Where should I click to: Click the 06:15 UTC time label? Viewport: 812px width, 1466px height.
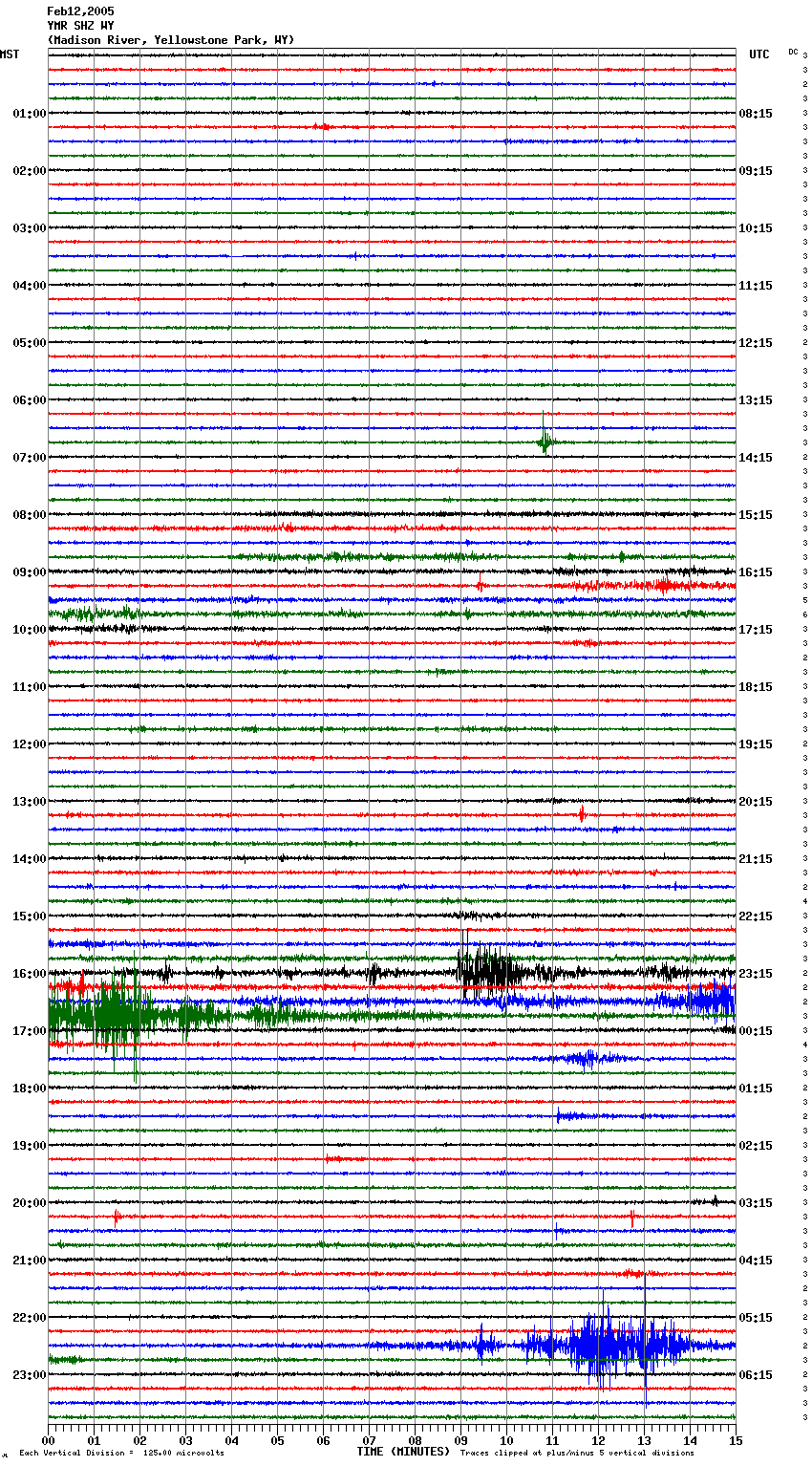(x=756, y=1375)
